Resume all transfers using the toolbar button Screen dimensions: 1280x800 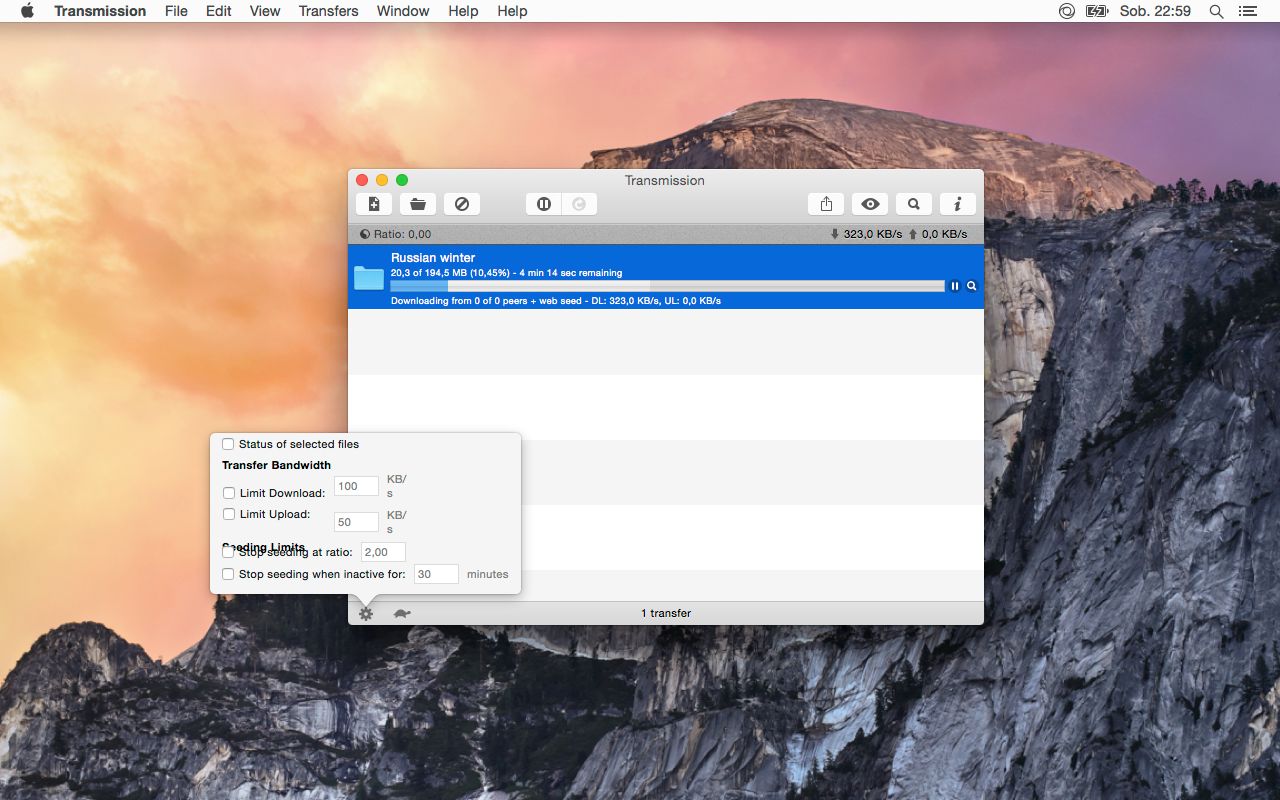[x=579, y=204]
